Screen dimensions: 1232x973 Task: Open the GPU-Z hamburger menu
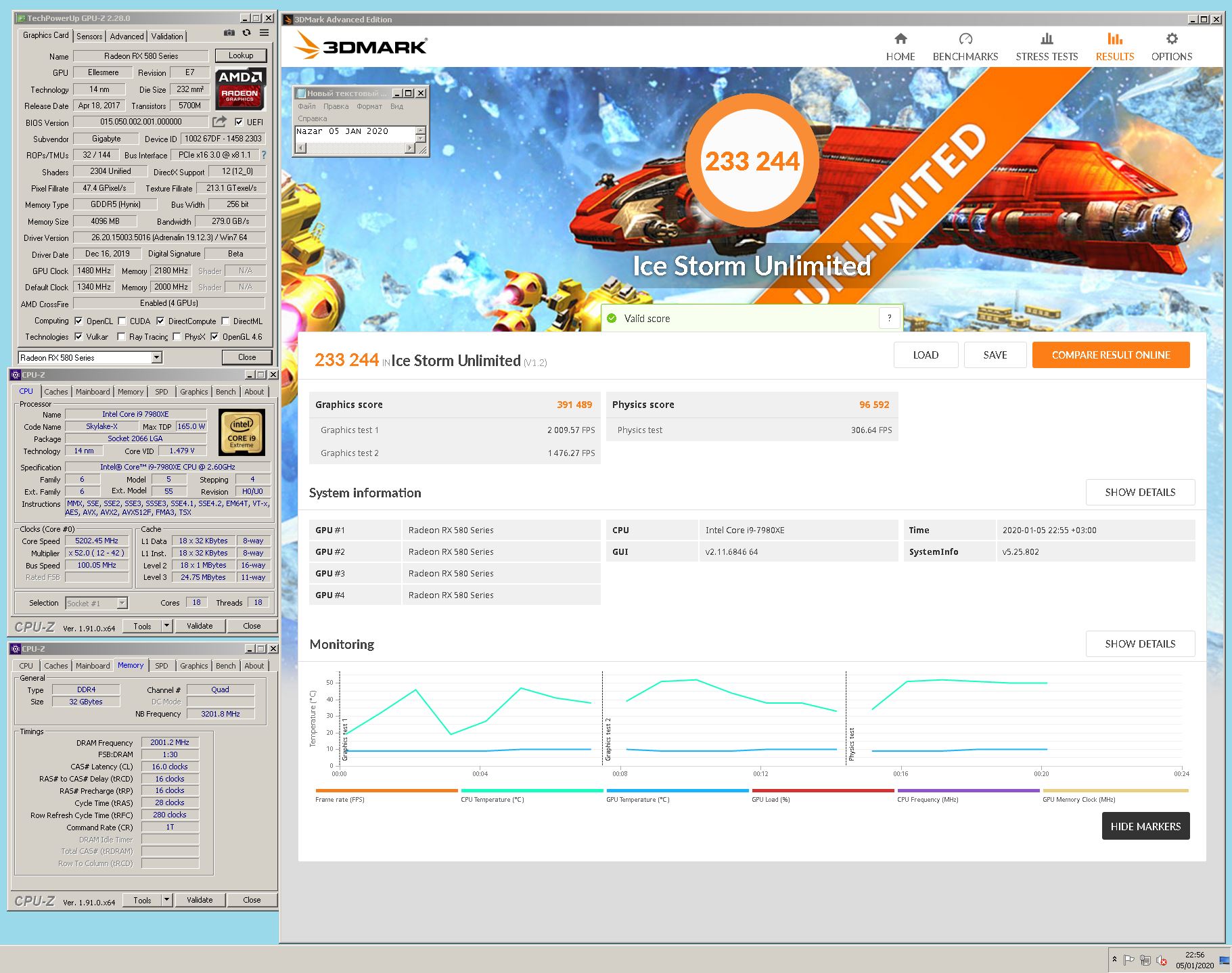pos(264,32)
